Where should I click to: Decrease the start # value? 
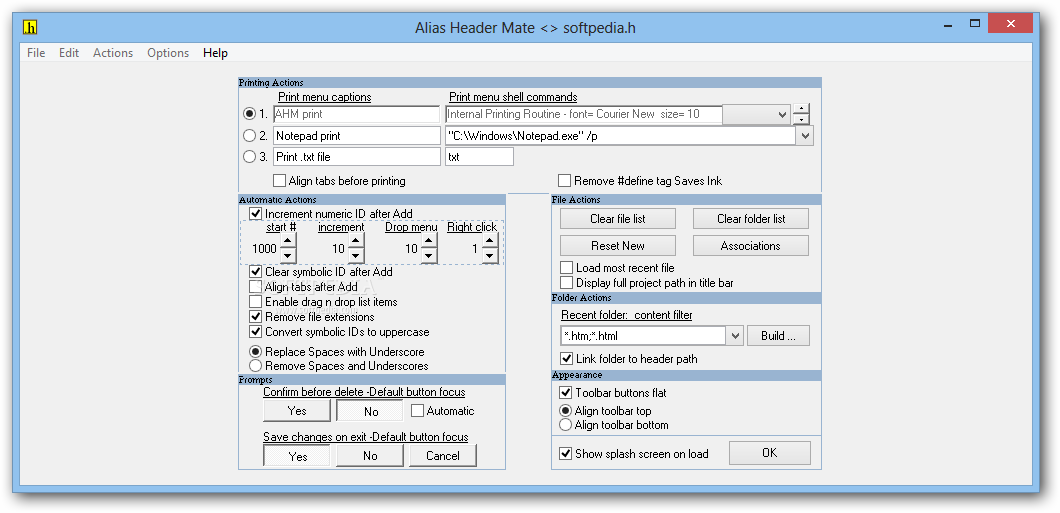click(288, 256)
